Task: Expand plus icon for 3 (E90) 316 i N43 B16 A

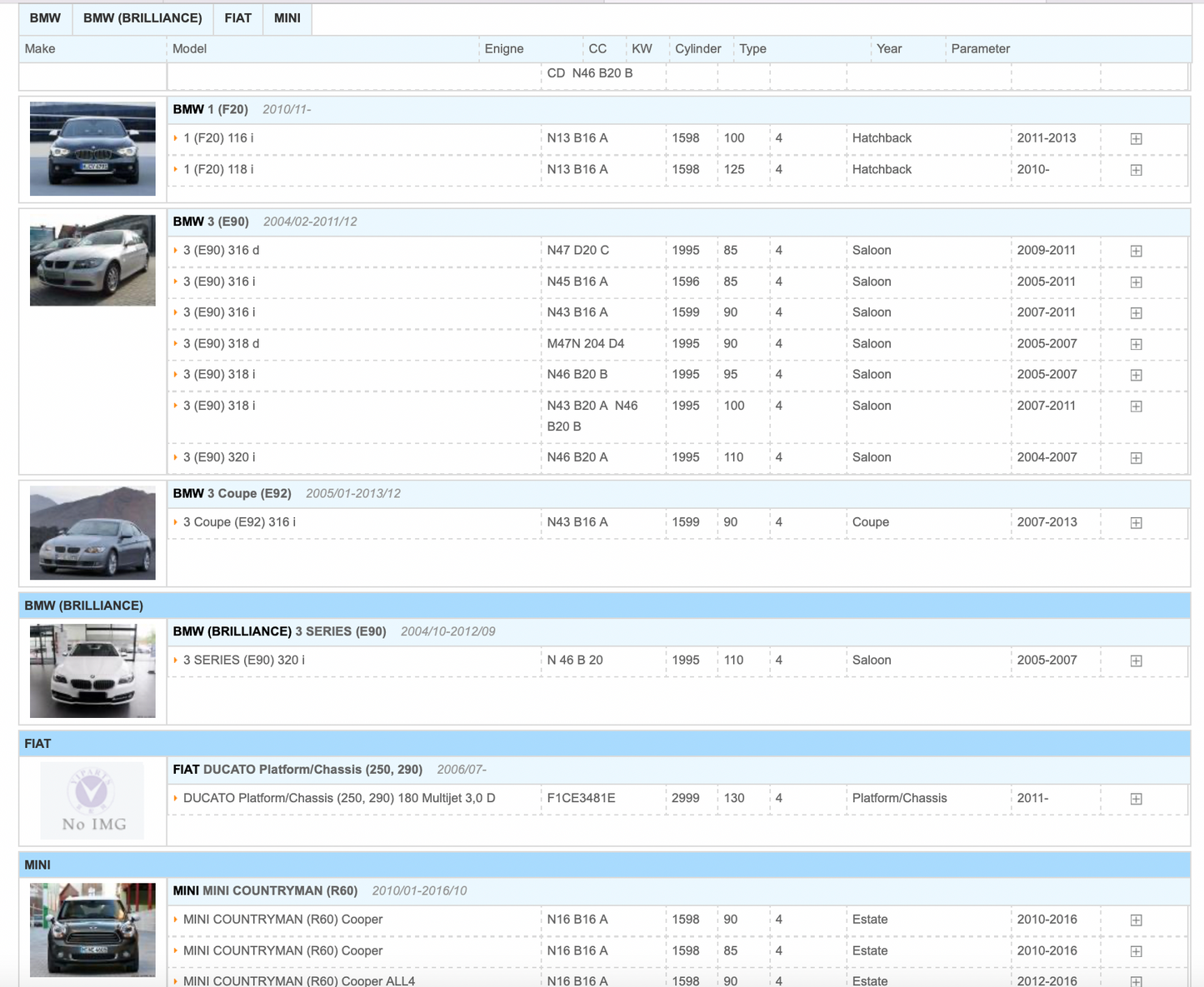Action: (1136, 313)
